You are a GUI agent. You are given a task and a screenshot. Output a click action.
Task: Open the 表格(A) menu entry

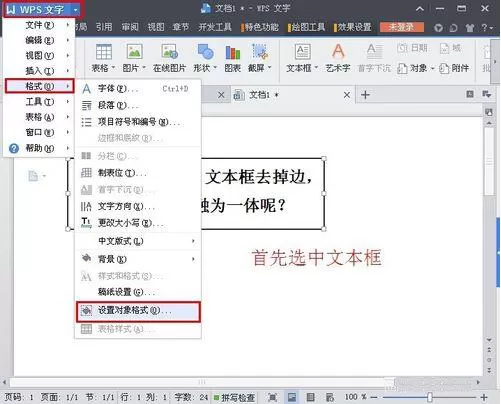click(39, 117)
